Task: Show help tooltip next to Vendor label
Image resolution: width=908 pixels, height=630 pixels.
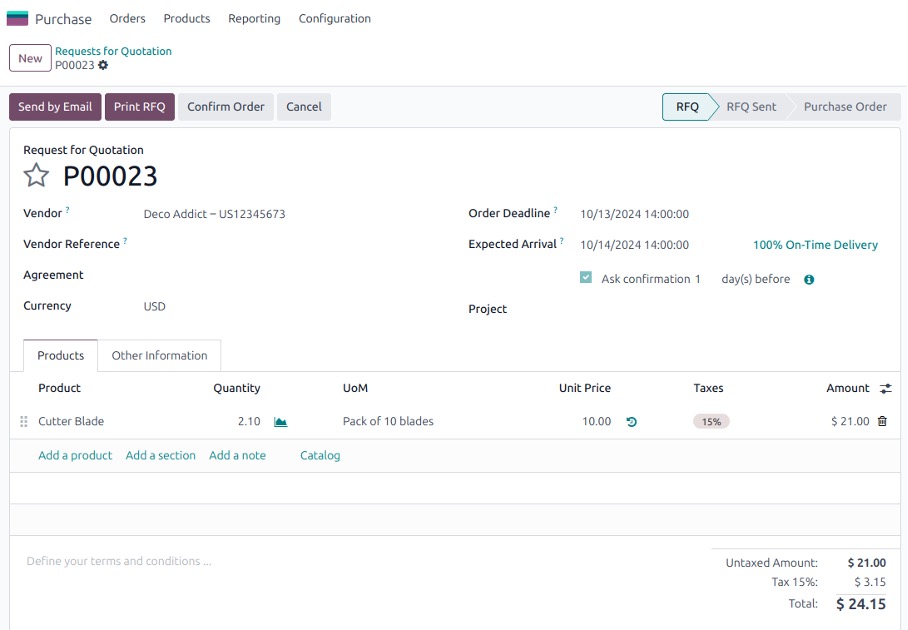Action: coord(67,210)
